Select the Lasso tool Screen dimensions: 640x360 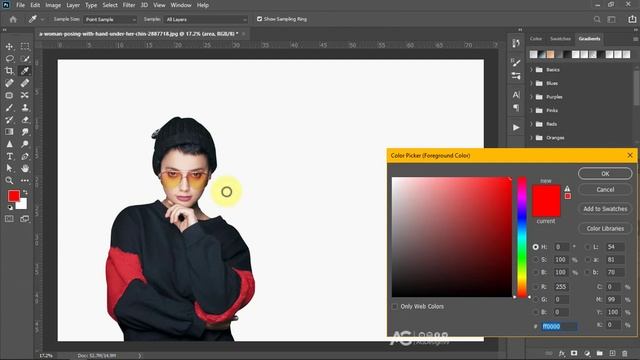click(9, 59)
